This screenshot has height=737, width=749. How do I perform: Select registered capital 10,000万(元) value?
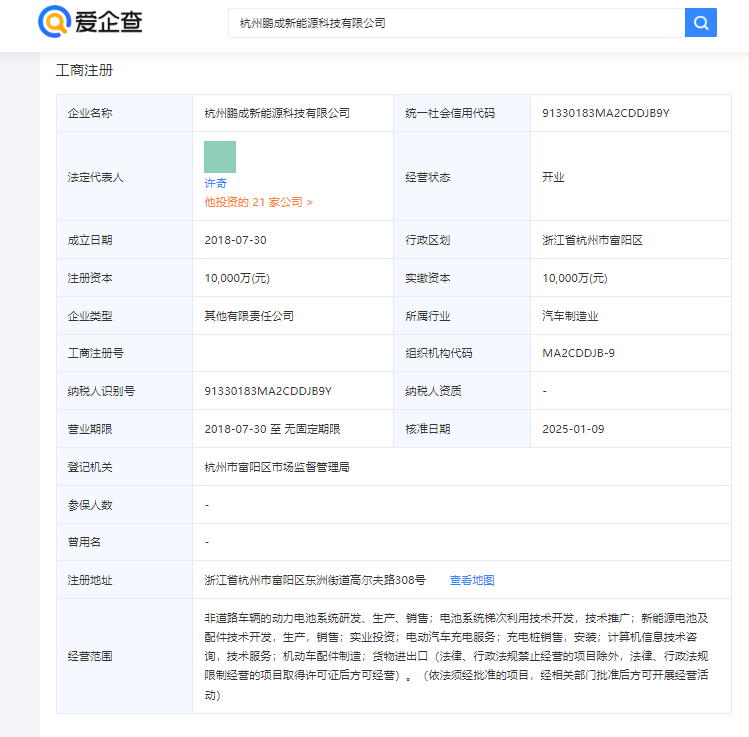click(237, 278)
